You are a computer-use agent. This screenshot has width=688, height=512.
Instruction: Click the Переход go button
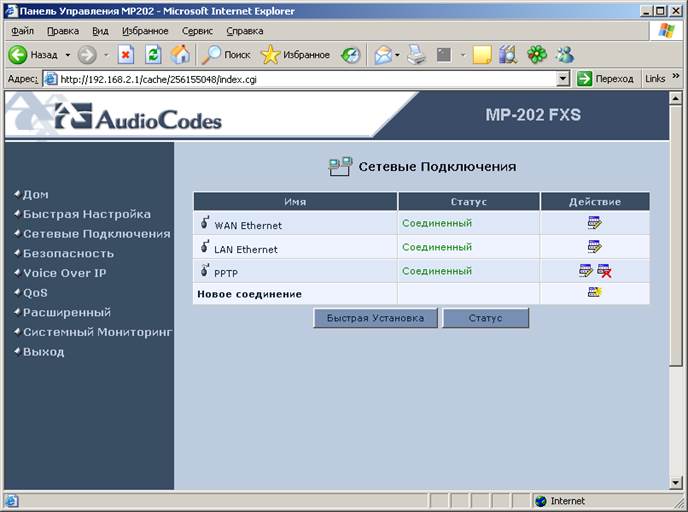606,79
